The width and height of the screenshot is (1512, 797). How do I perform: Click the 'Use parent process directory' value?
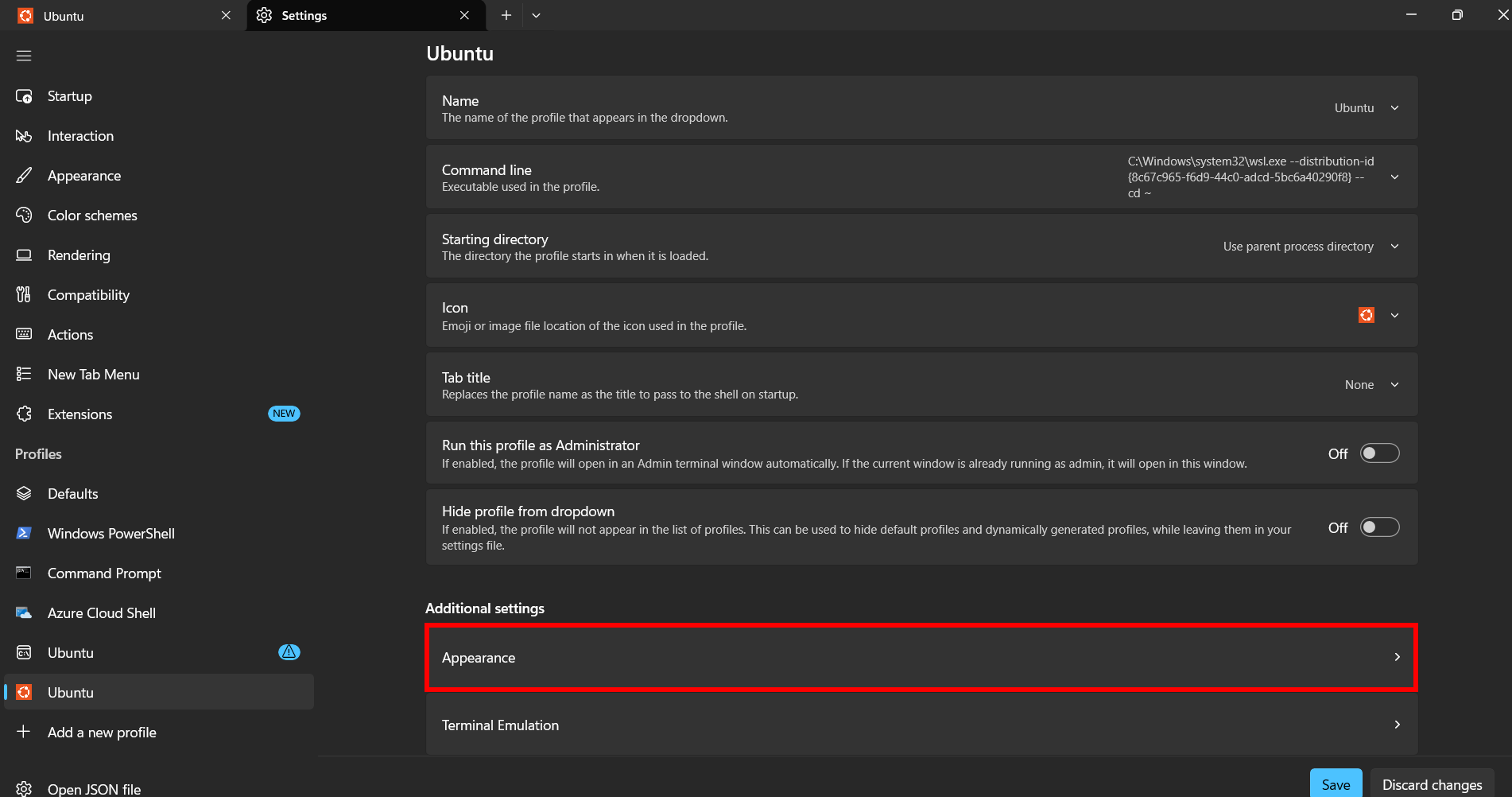click(x=1298, y=247)
